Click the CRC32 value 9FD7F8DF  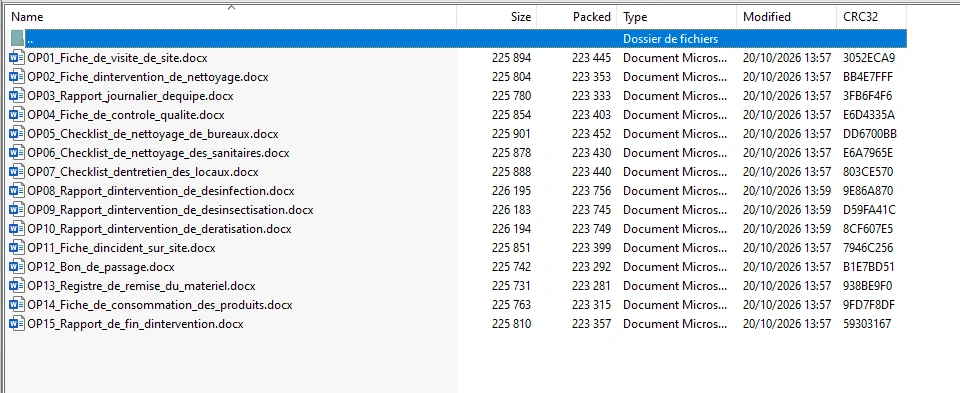(x=869, y=305)
